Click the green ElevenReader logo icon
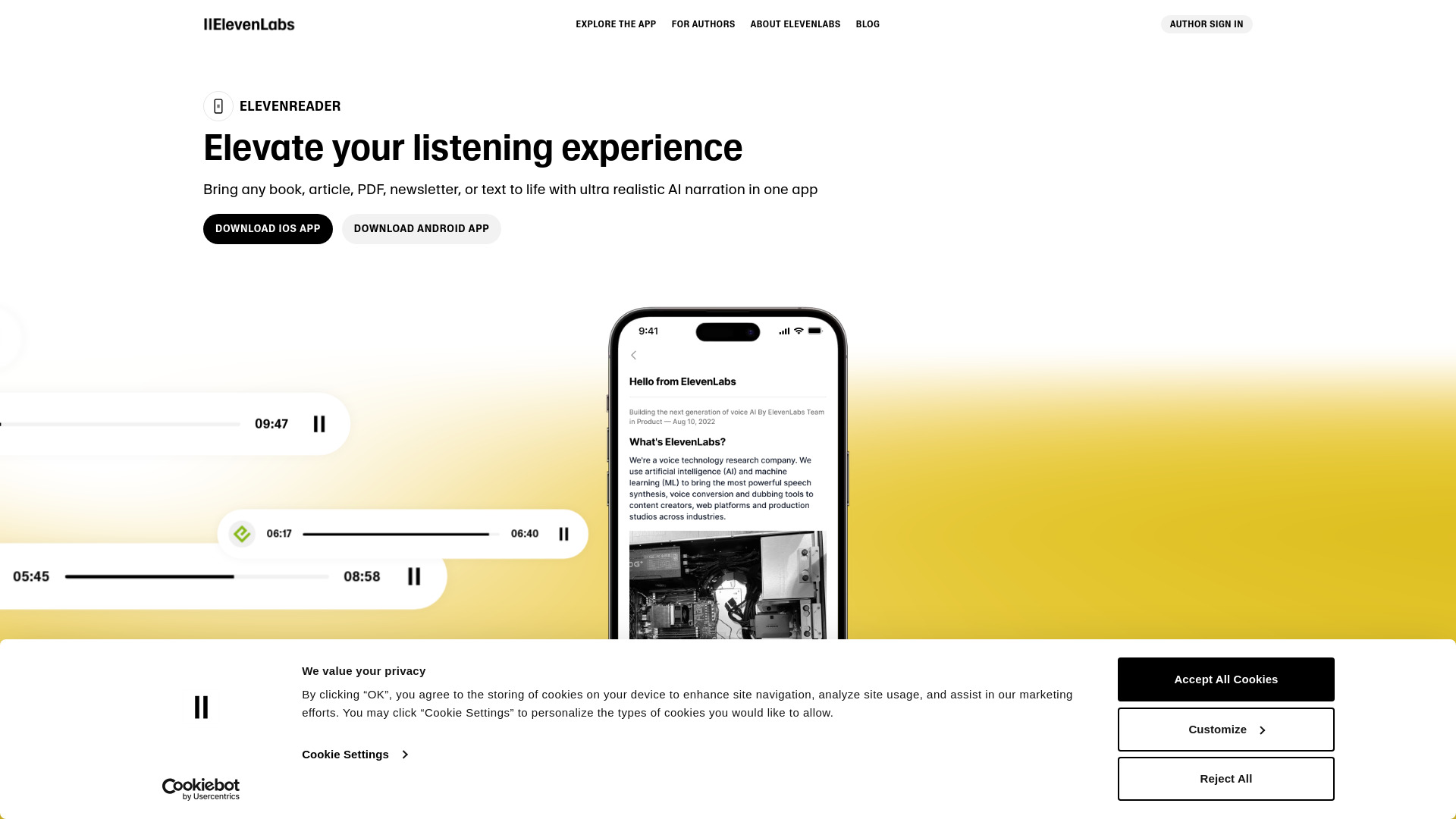 pyautogui.click(x=241, y=533)
